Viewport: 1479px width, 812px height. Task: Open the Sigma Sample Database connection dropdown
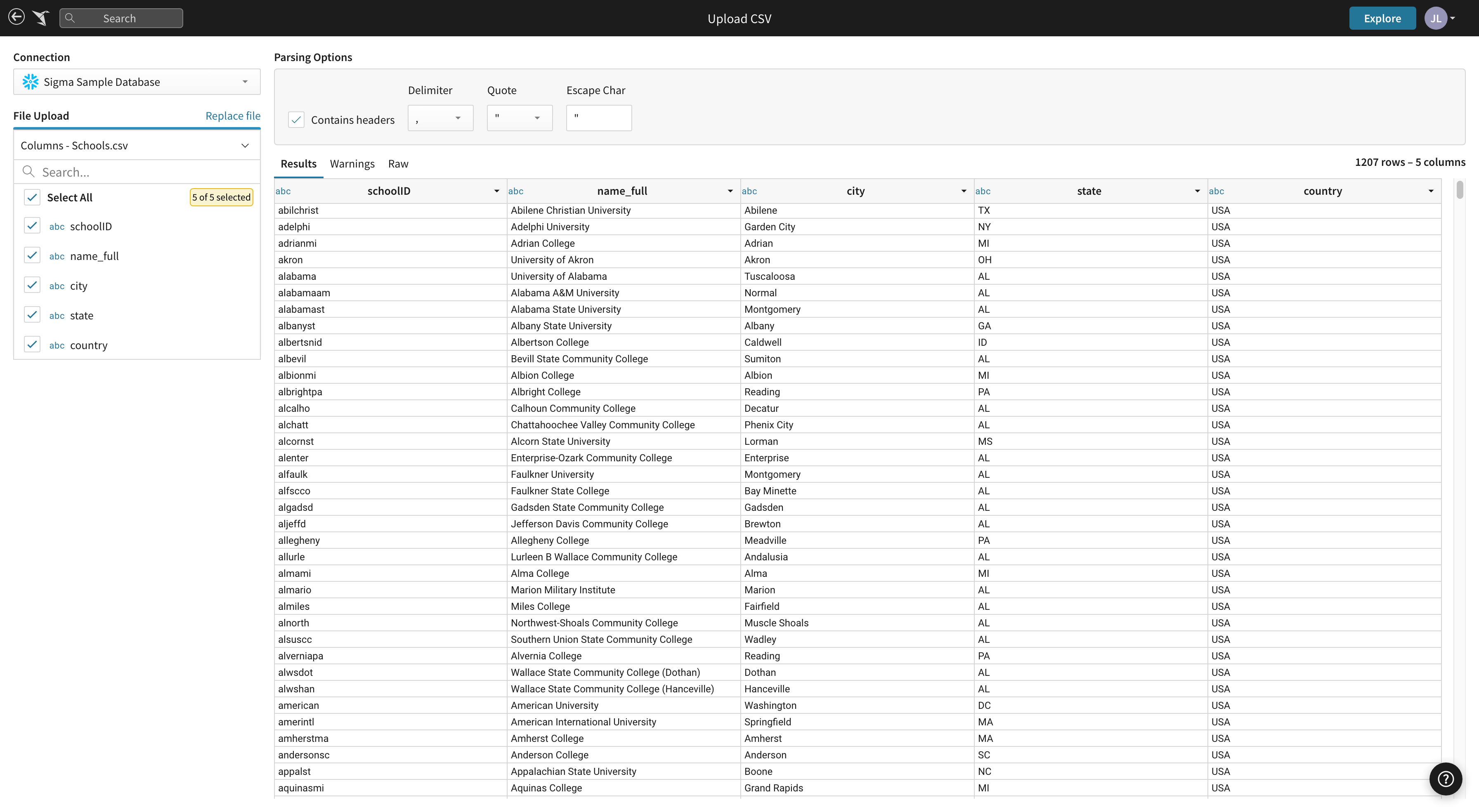coord(137,82)
